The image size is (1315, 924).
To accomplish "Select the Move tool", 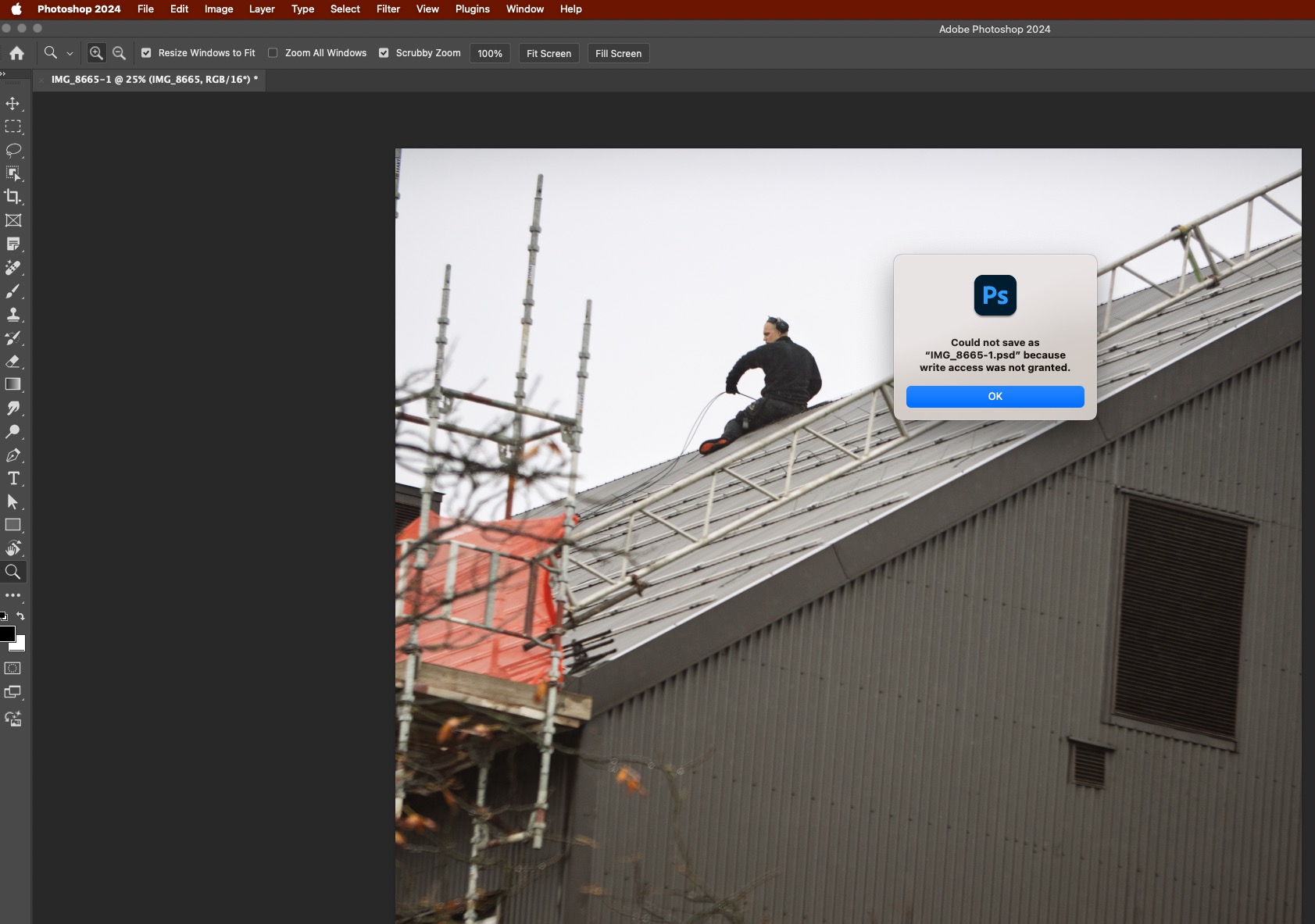I will tap(13, 102).
